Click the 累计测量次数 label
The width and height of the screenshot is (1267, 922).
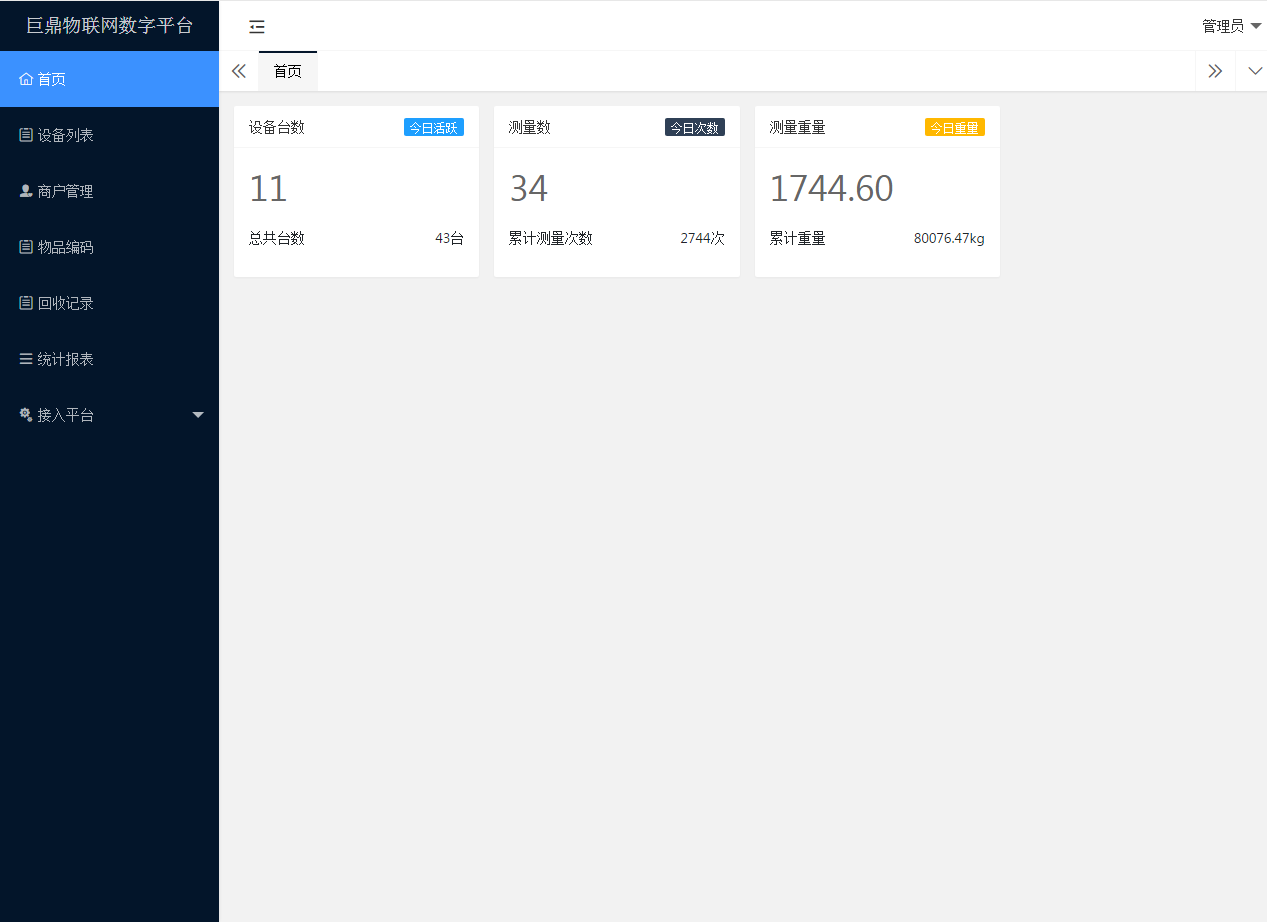[551, 238]
